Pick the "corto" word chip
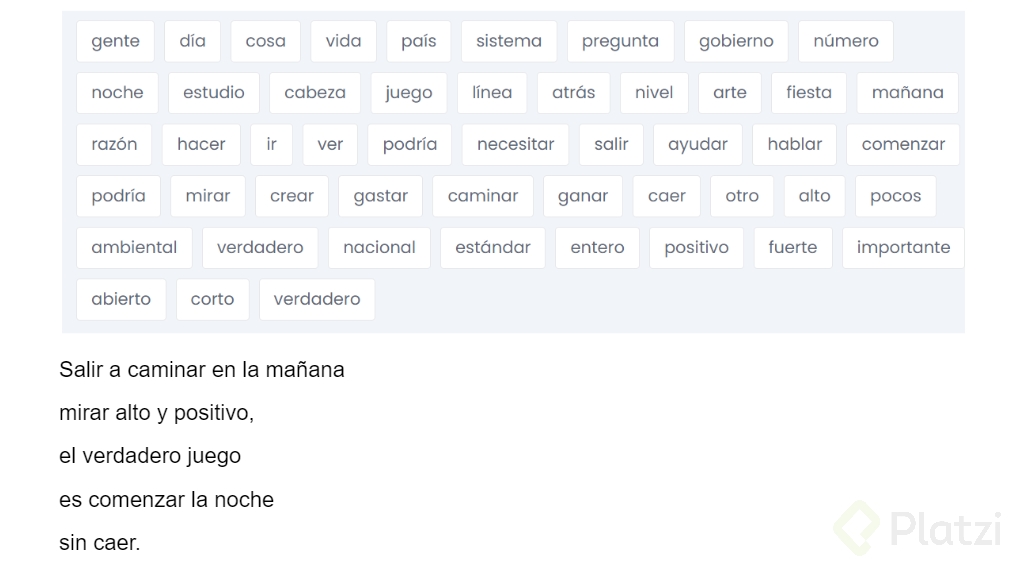The height and width of the screenshot is (562, 1012). tap(212, 299)
